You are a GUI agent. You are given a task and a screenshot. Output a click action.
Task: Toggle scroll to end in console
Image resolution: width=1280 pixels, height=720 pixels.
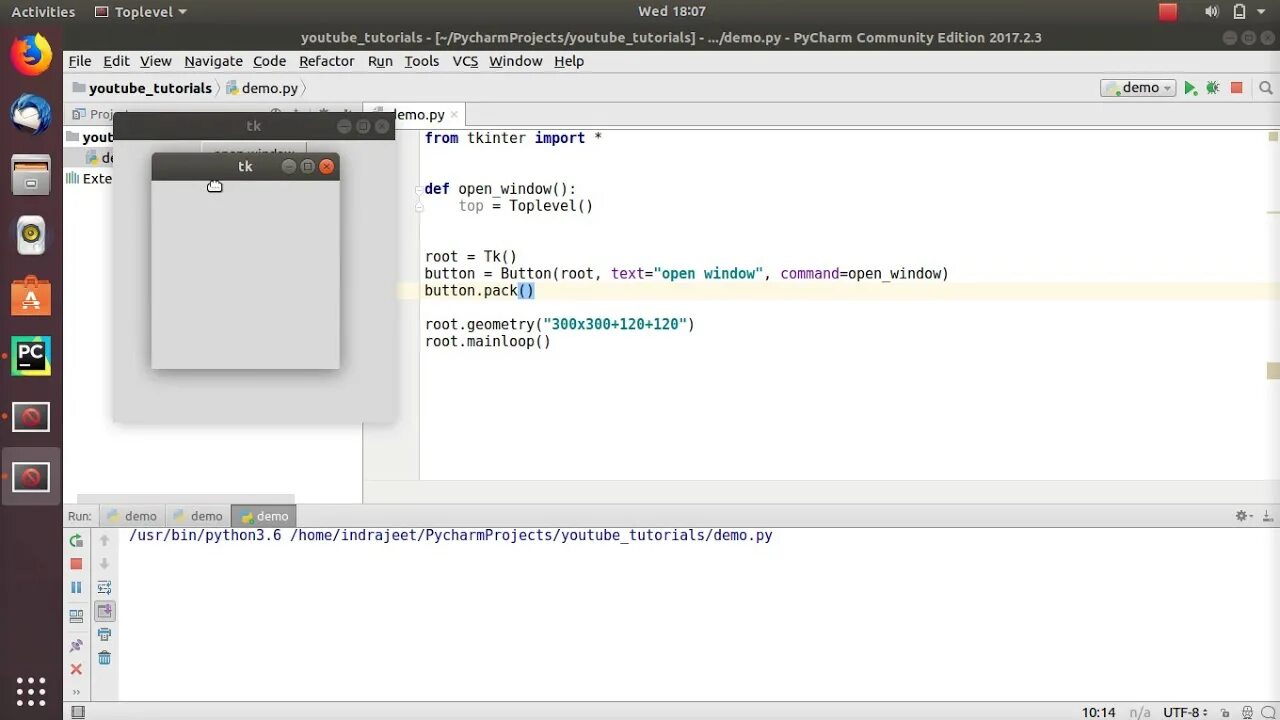click(104, 611)
